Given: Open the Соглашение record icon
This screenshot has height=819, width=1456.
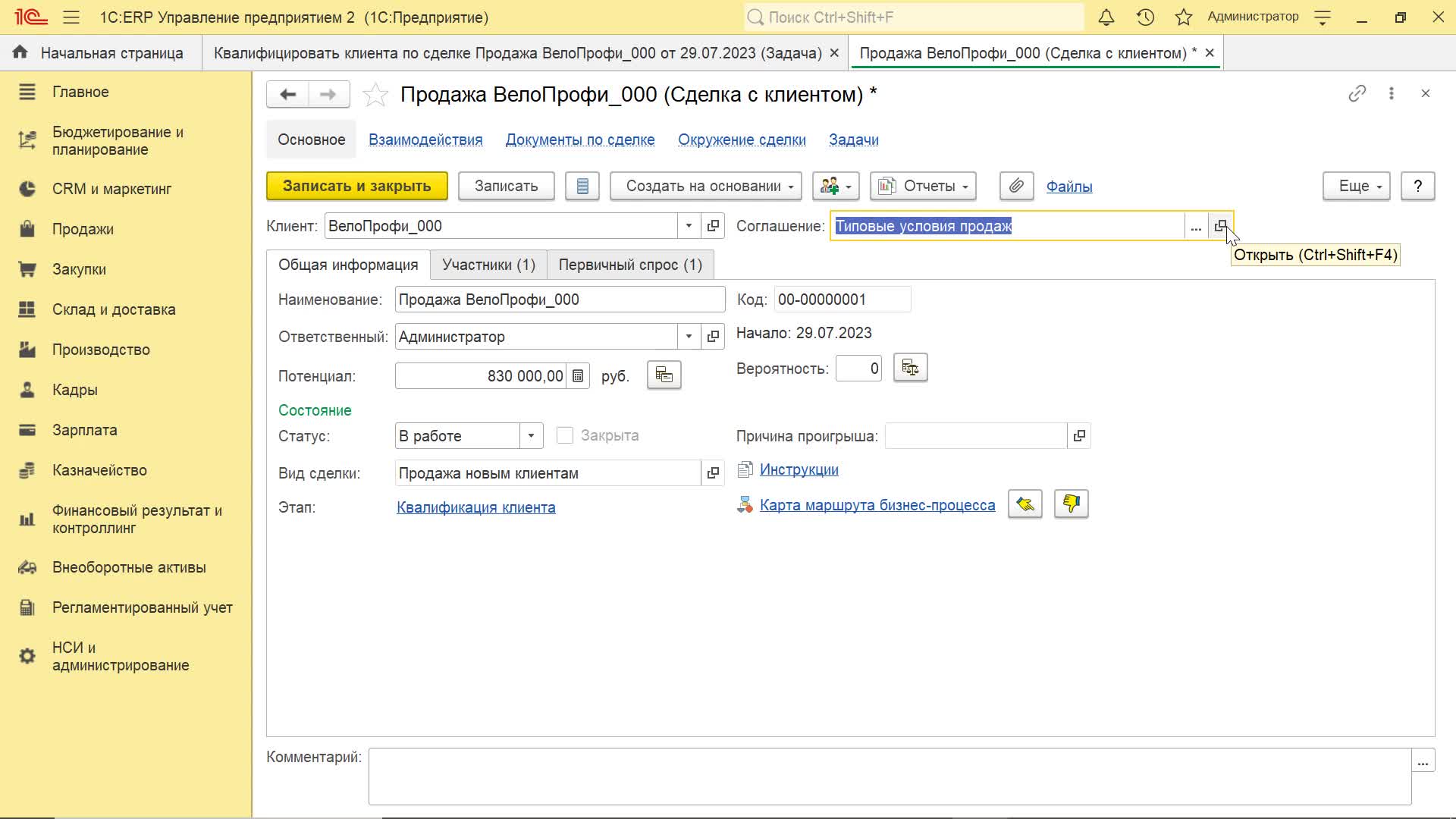Looking at the screenshot, I should [1220, 226].
